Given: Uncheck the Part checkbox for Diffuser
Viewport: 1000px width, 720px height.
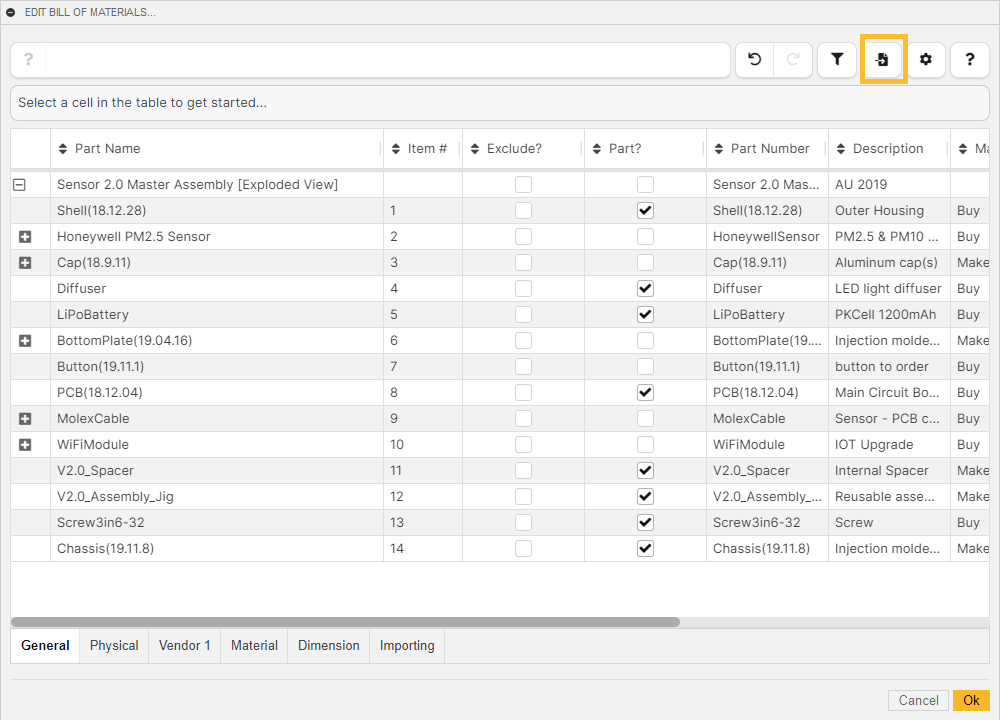Looking at the screenshot, I should (645, 289).
